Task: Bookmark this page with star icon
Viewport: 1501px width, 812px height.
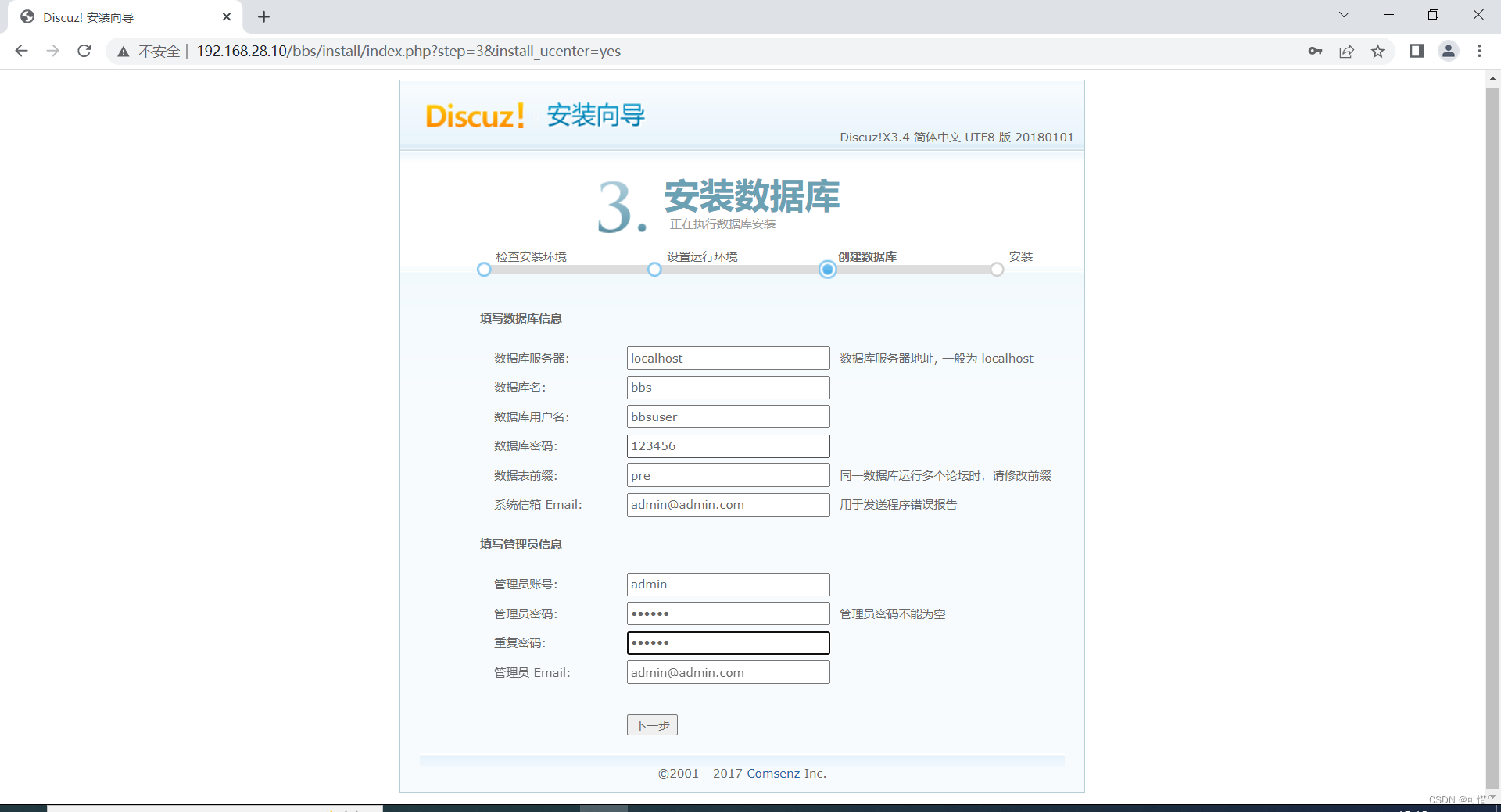Action: tap(1377, 51)
